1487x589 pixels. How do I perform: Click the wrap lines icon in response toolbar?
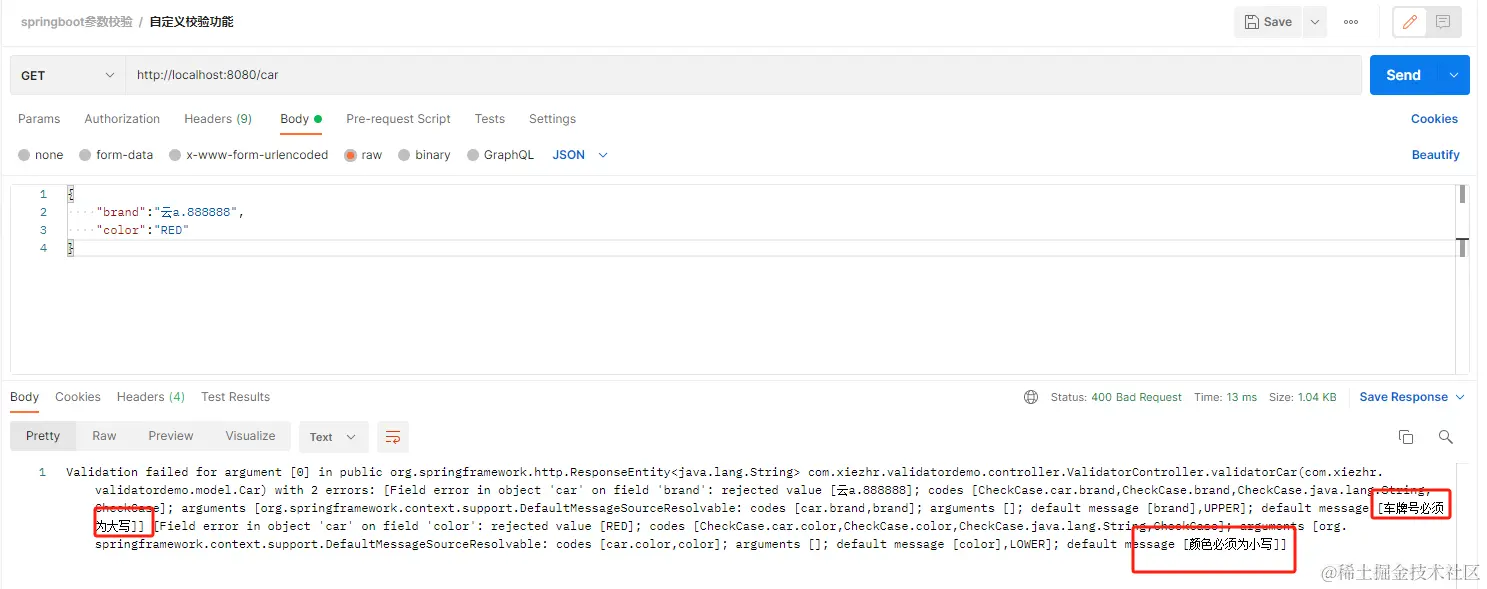click(x=393, y=437)
